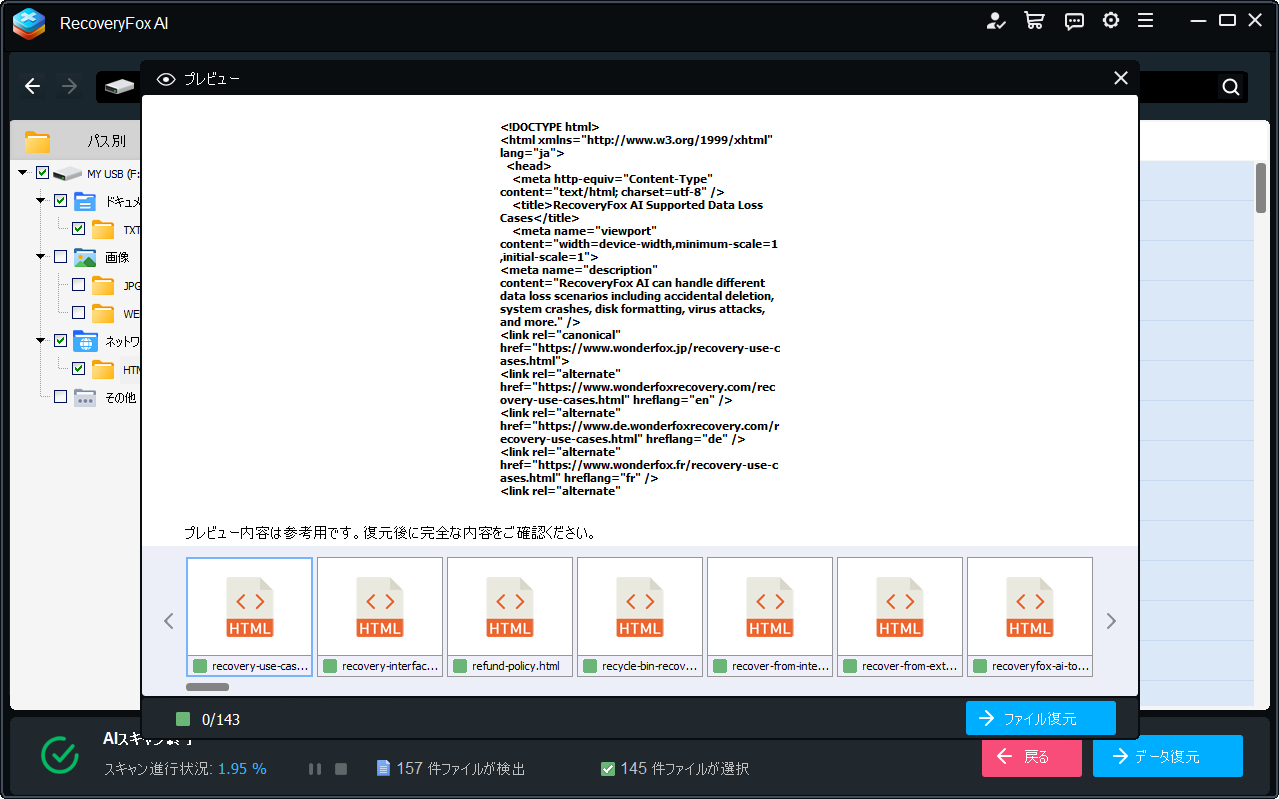The image size is (1279, 799).
Task: Uncheck the MY USB checkbox
Action: (42, 173)
